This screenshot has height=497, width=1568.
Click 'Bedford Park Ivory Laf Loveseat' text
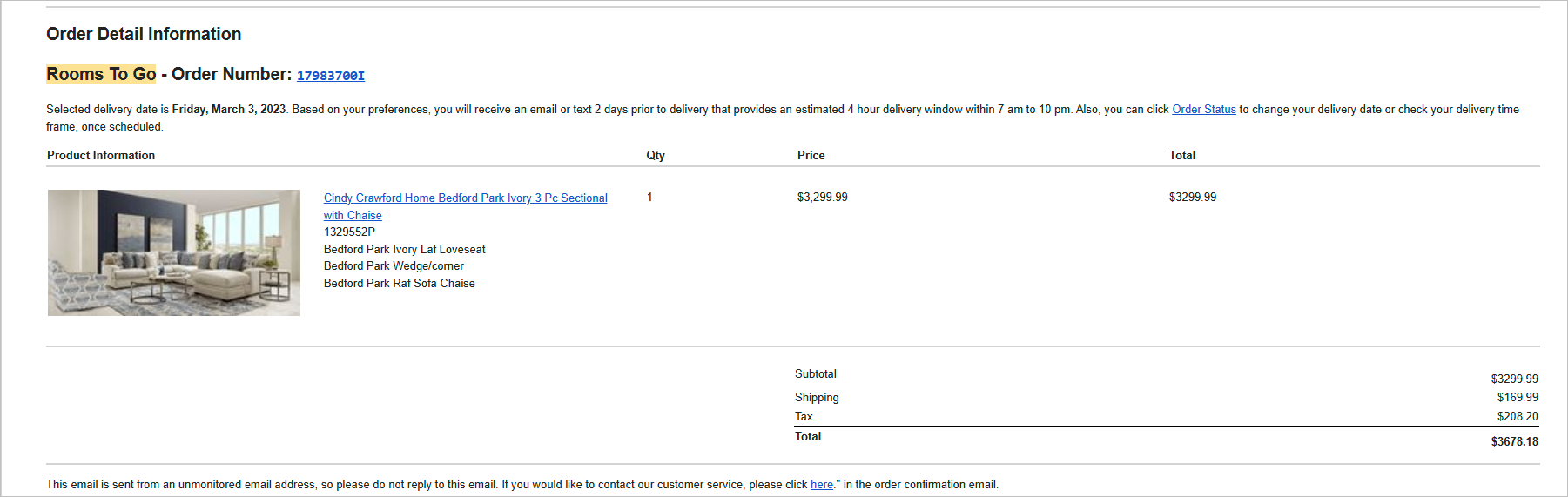tap(405, 250)
